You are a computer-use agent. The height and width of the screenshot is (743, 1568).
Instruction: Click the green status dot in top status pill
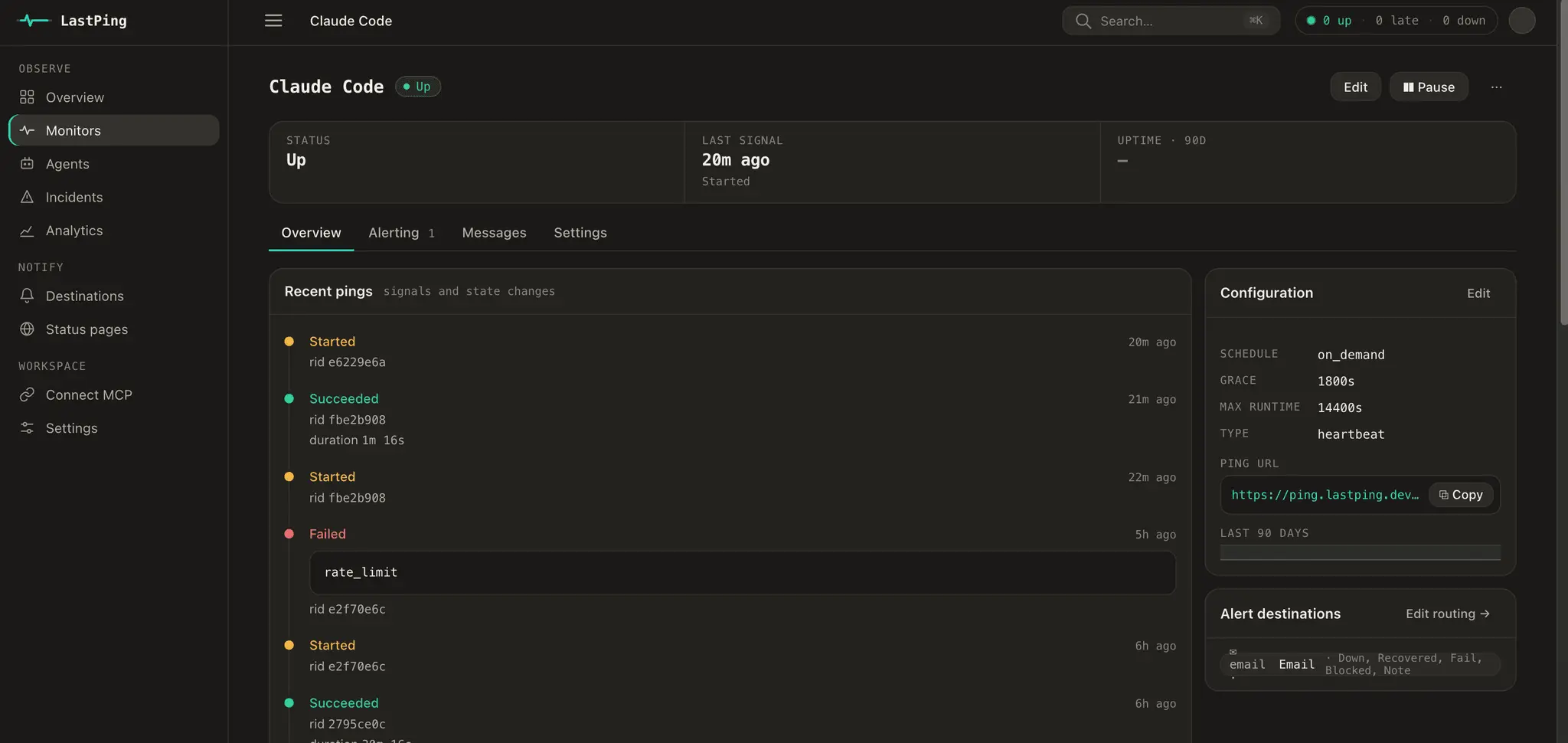click(1311, 21)
